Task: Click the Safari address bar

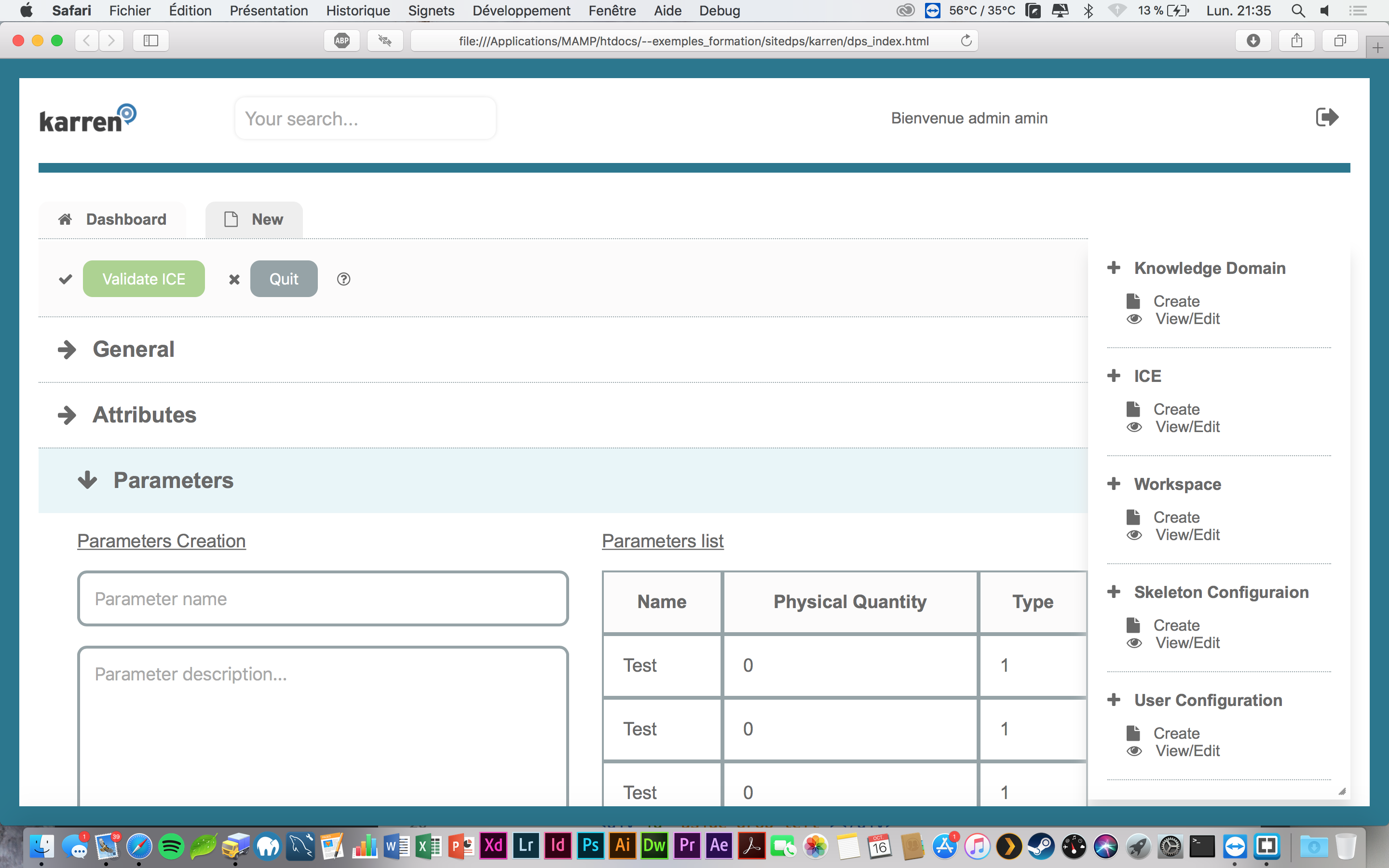Action: click(694, 41)
